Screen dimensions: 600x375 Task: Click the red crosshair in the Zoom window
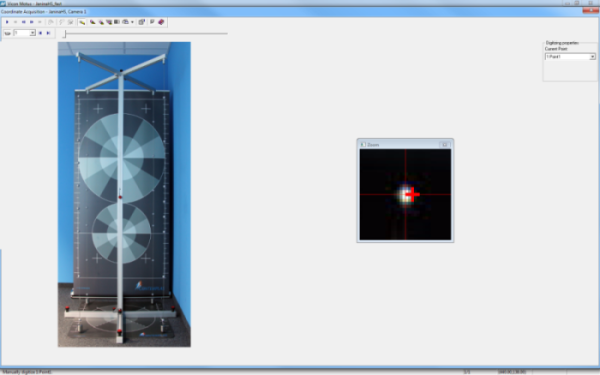(x=412, y=194)
